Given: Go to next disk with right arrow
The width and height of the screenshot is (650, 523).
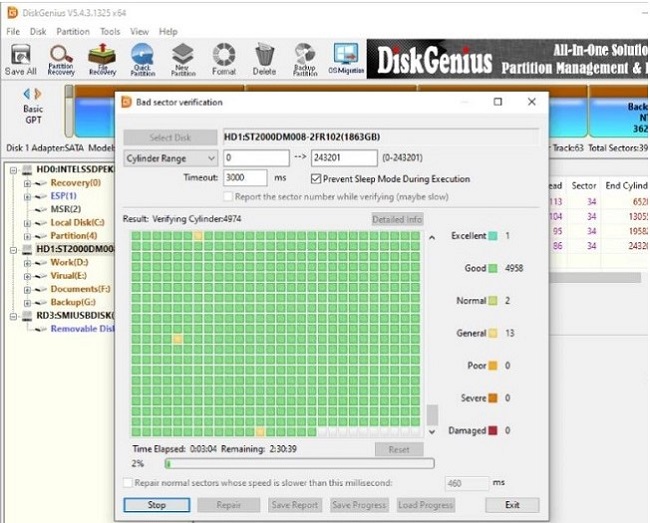Looking at the screenshot, I should (x=38, y=94).
